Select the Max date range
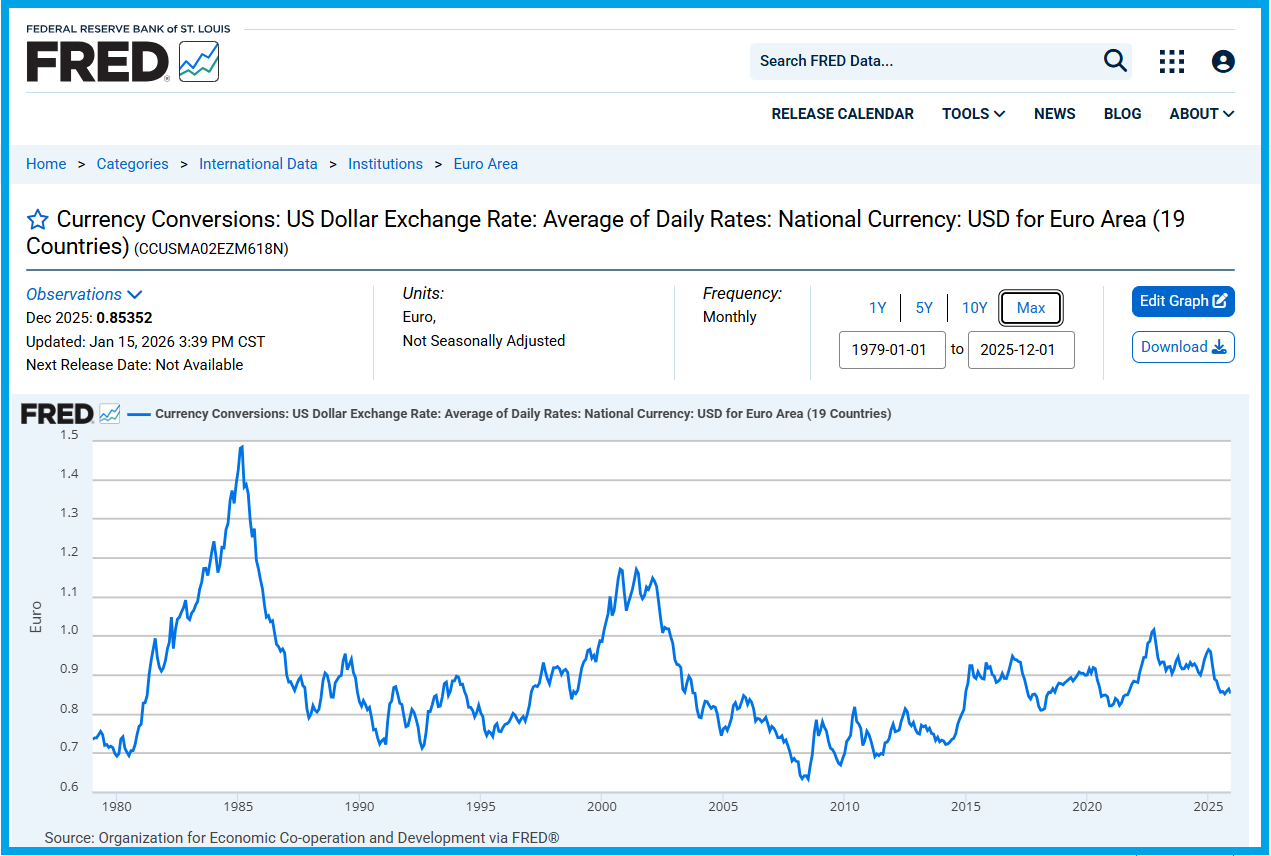 (x=1030, y=308)
